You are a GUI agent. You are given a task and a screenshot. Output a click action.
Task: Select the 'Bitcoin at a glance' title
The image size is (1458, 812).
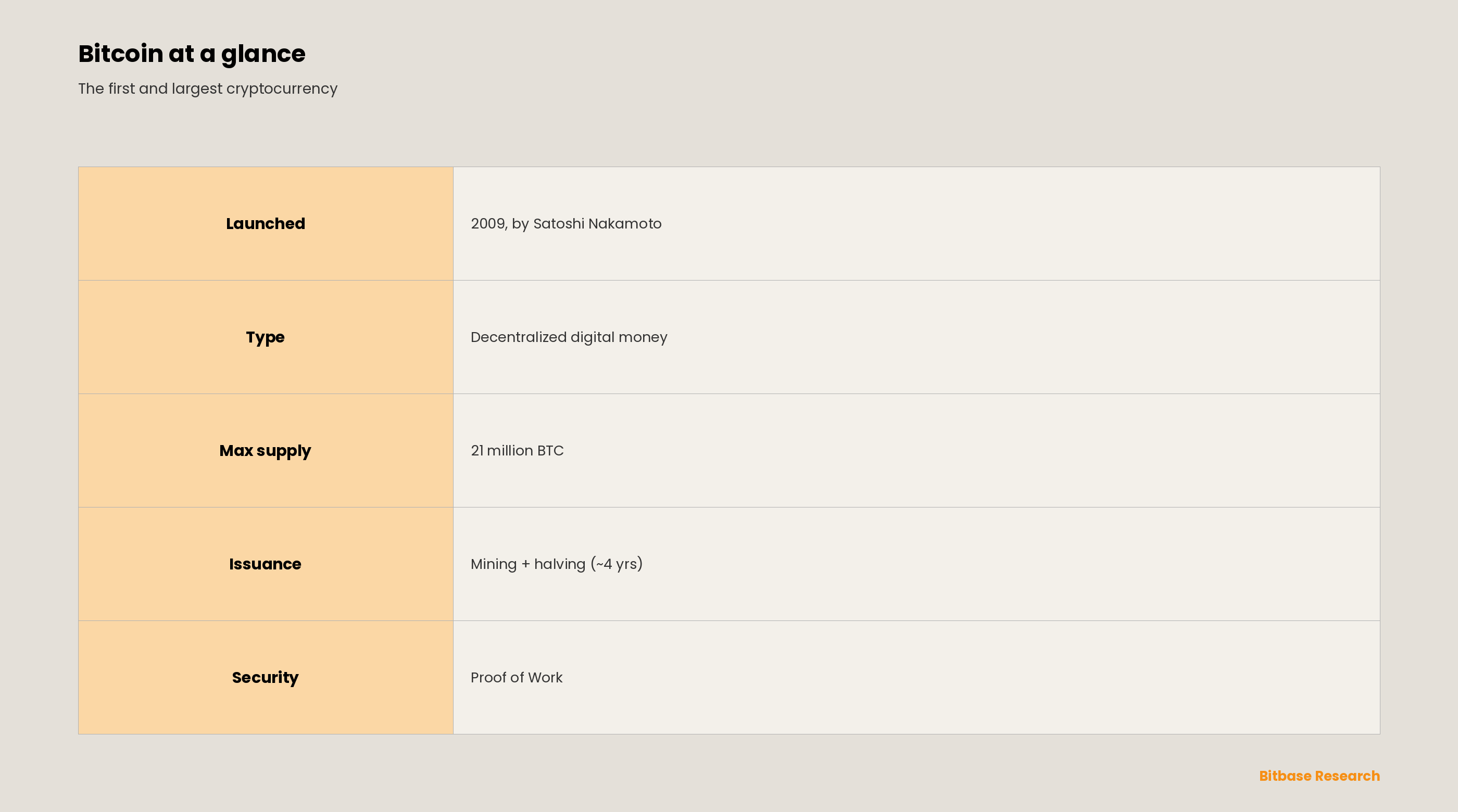click(192, 54)
